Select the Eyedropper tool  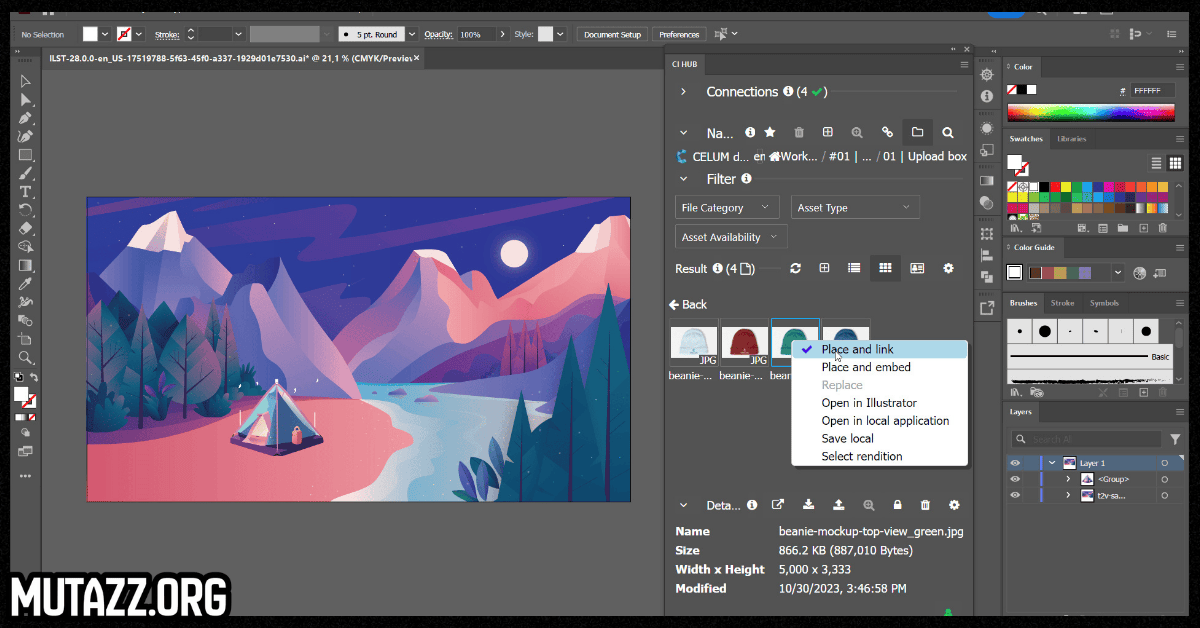(x=26, y=283)
